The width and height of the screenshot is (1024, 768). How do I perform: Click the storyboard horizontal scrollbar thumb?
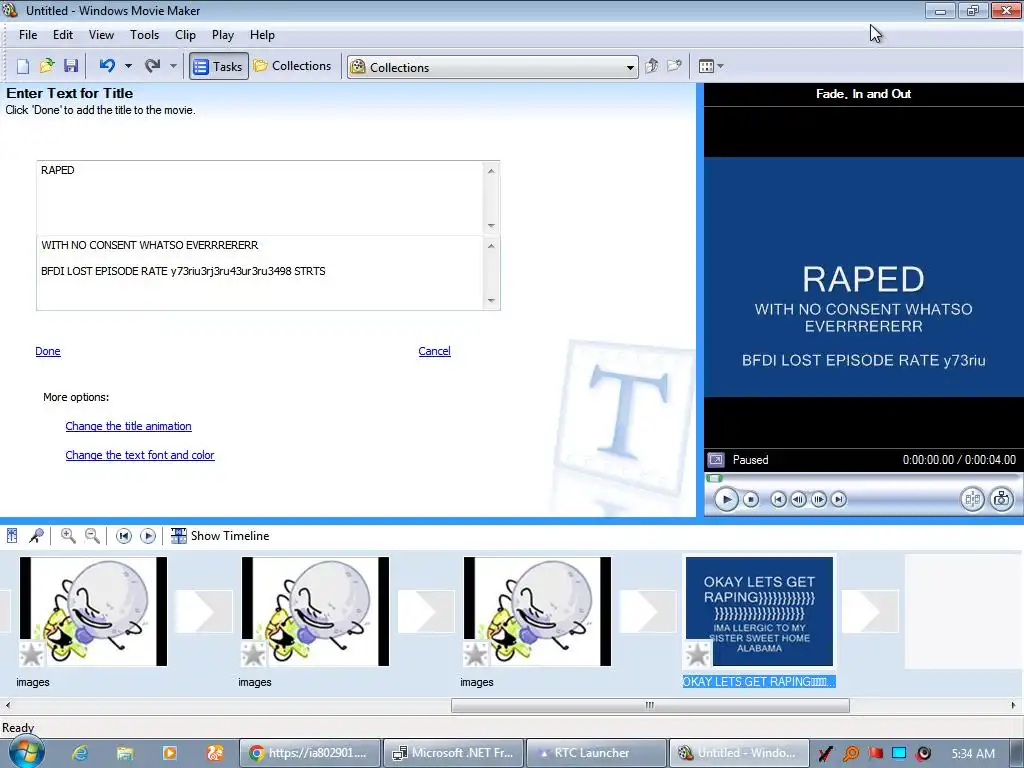coord(650,705)
